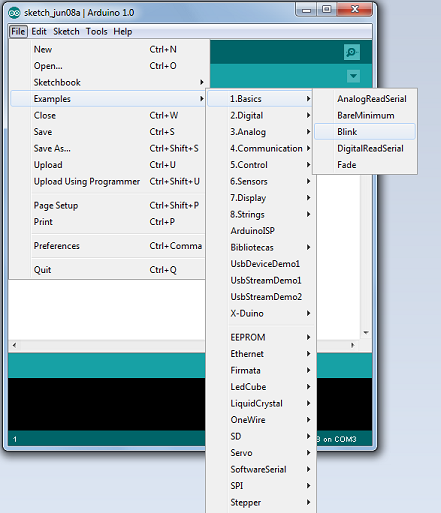The width and height of the screenshot is (441, 513).
Task: Click the tab menu dropdown arrow
Action: (353, 76)
